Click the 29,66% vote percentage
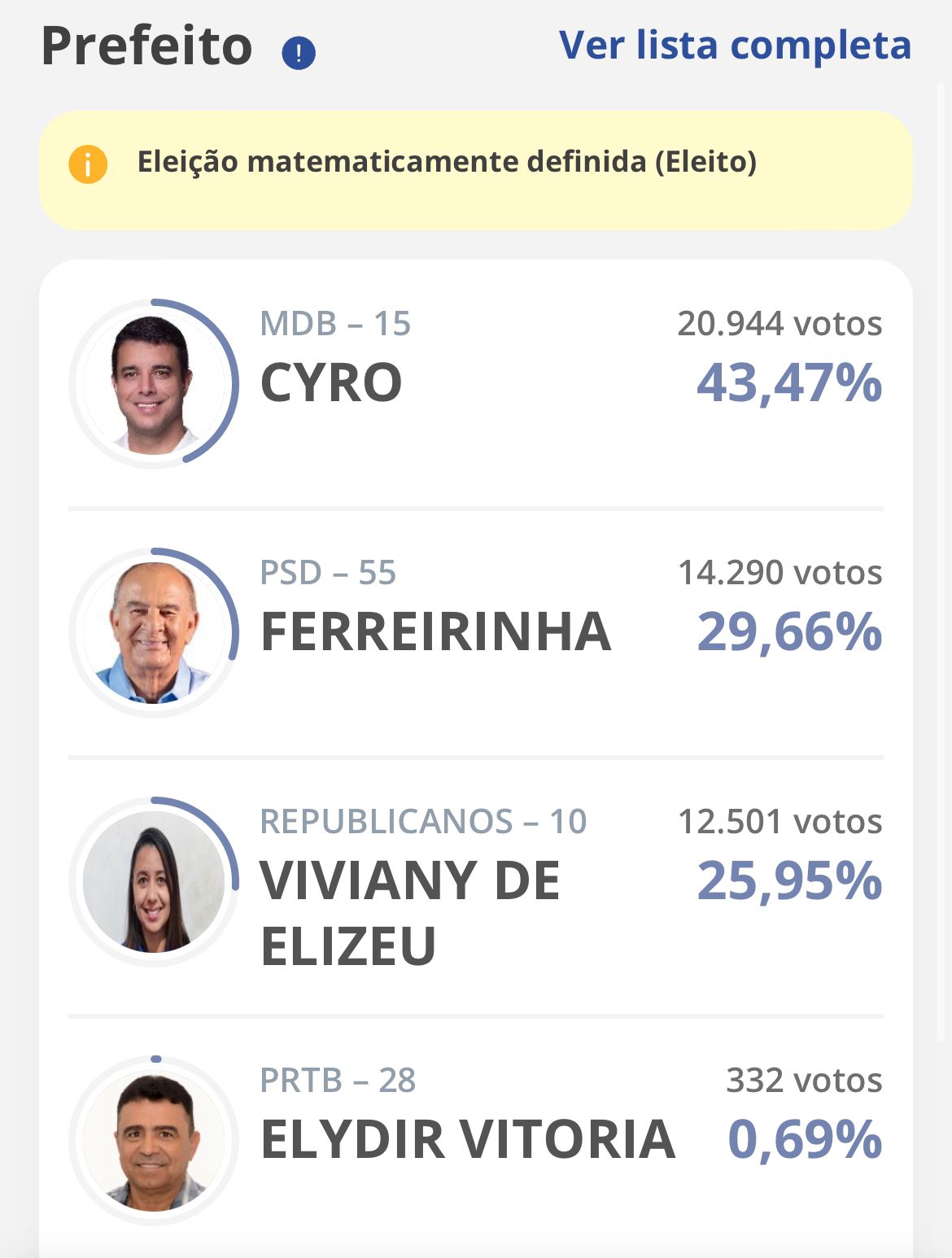Image resolution: width=952 pixels, height=1258 pixels. [x=789, y=632]
